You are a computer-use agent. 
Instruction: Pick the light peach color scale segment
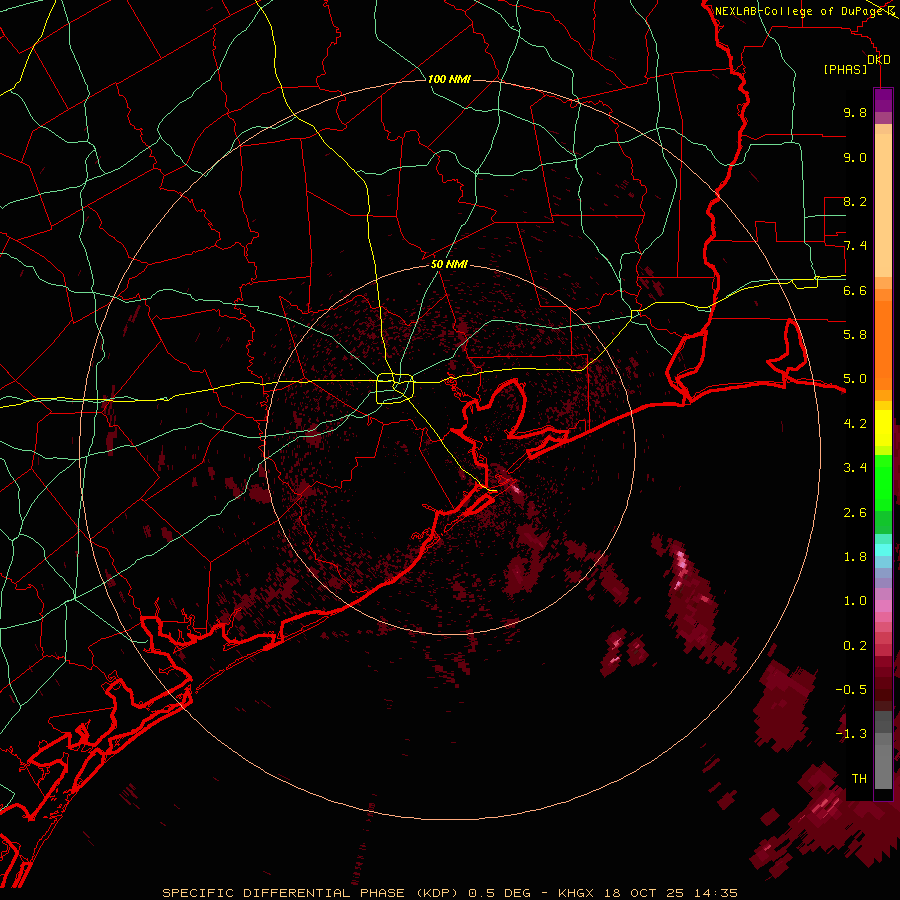[x=883, y=207]
